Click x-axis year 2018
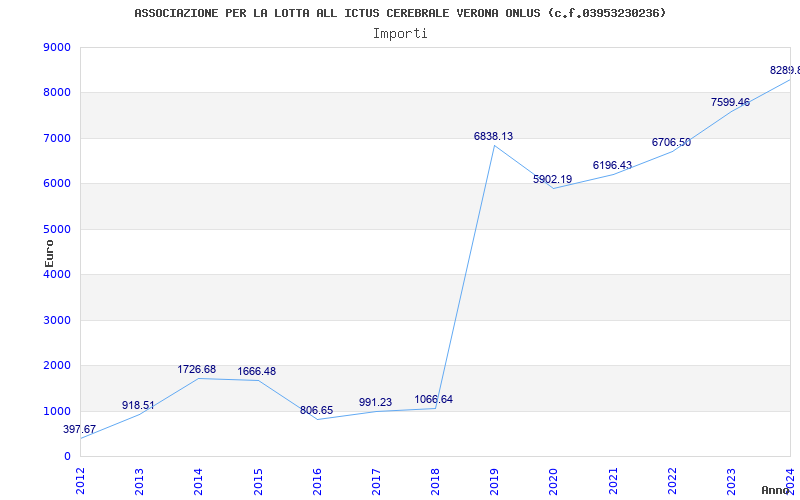800x500 pixels. (435, 481)
